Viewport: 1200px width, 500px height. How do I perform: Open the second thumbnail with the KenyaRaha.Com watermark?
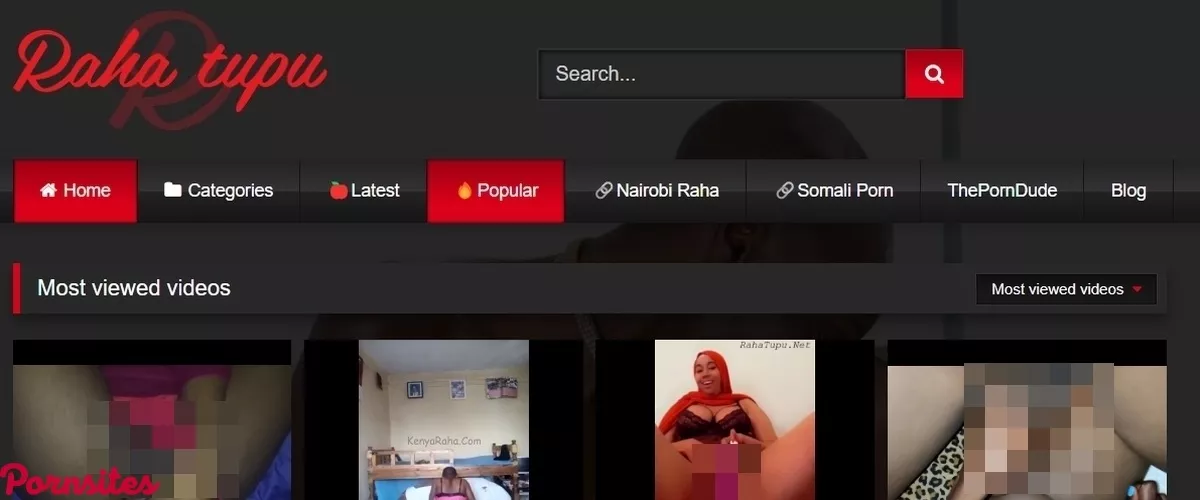point(443,420)
